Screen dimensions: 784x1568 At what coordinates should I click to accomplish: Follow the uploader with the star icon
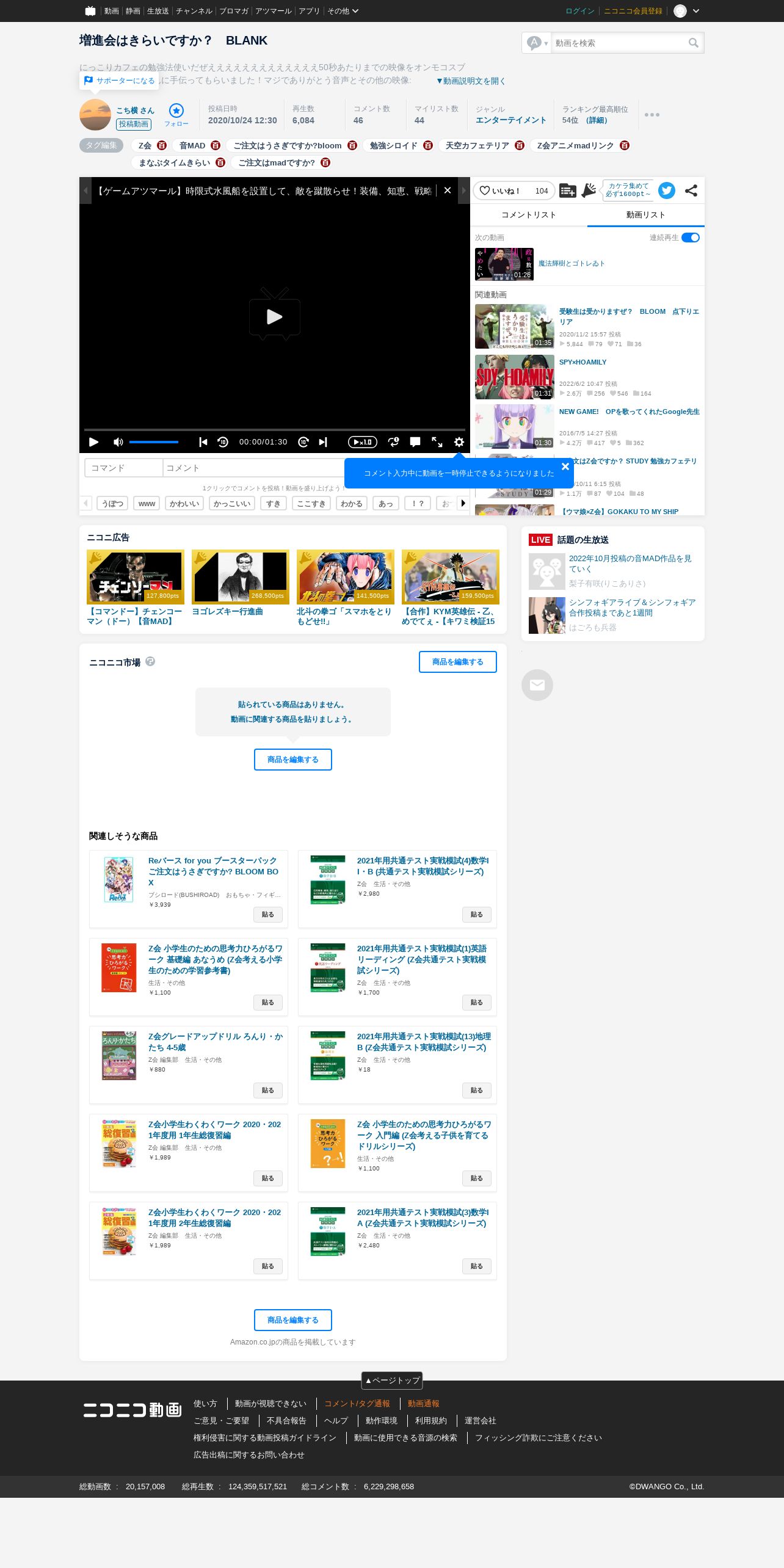(176, 111)
